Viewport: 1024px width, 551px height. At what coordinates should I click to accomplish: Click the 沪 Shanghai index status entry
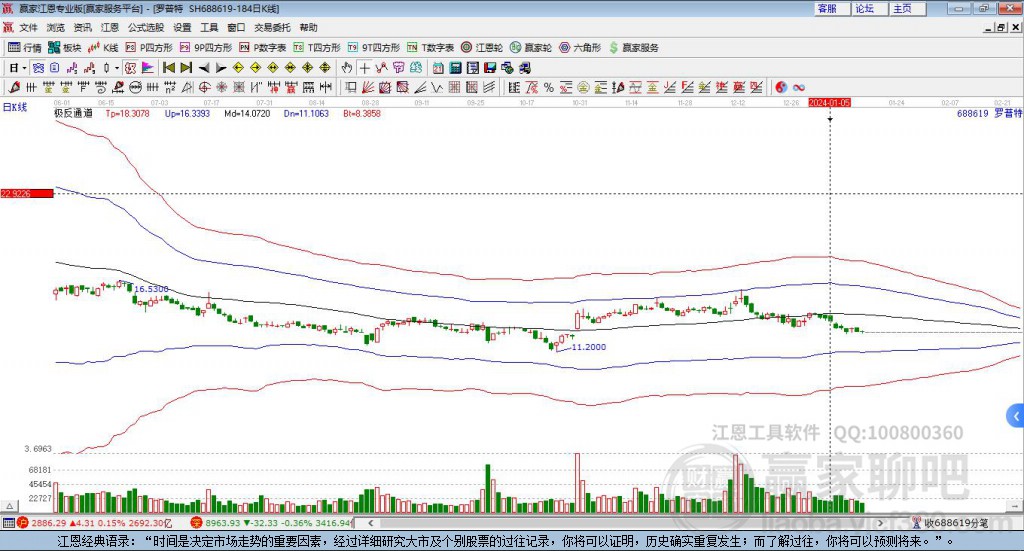(95, 523)
